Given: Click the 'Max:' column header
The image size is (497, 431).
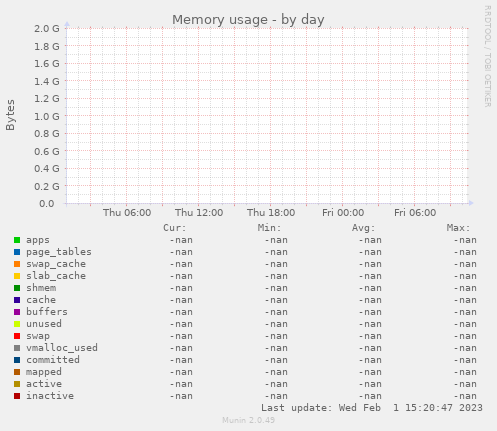Looking at the screenshot, I should [x=458, y=228].
